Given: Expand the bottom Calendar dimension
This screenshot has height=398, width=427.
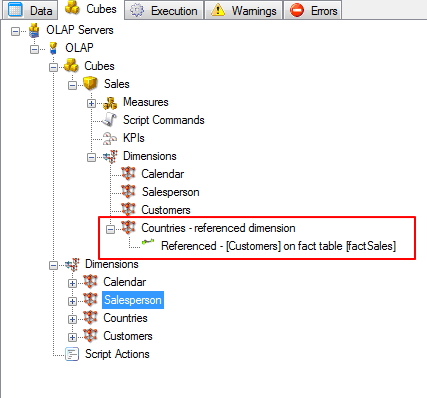Looking at the screenshot, I should tap(72, 283).
